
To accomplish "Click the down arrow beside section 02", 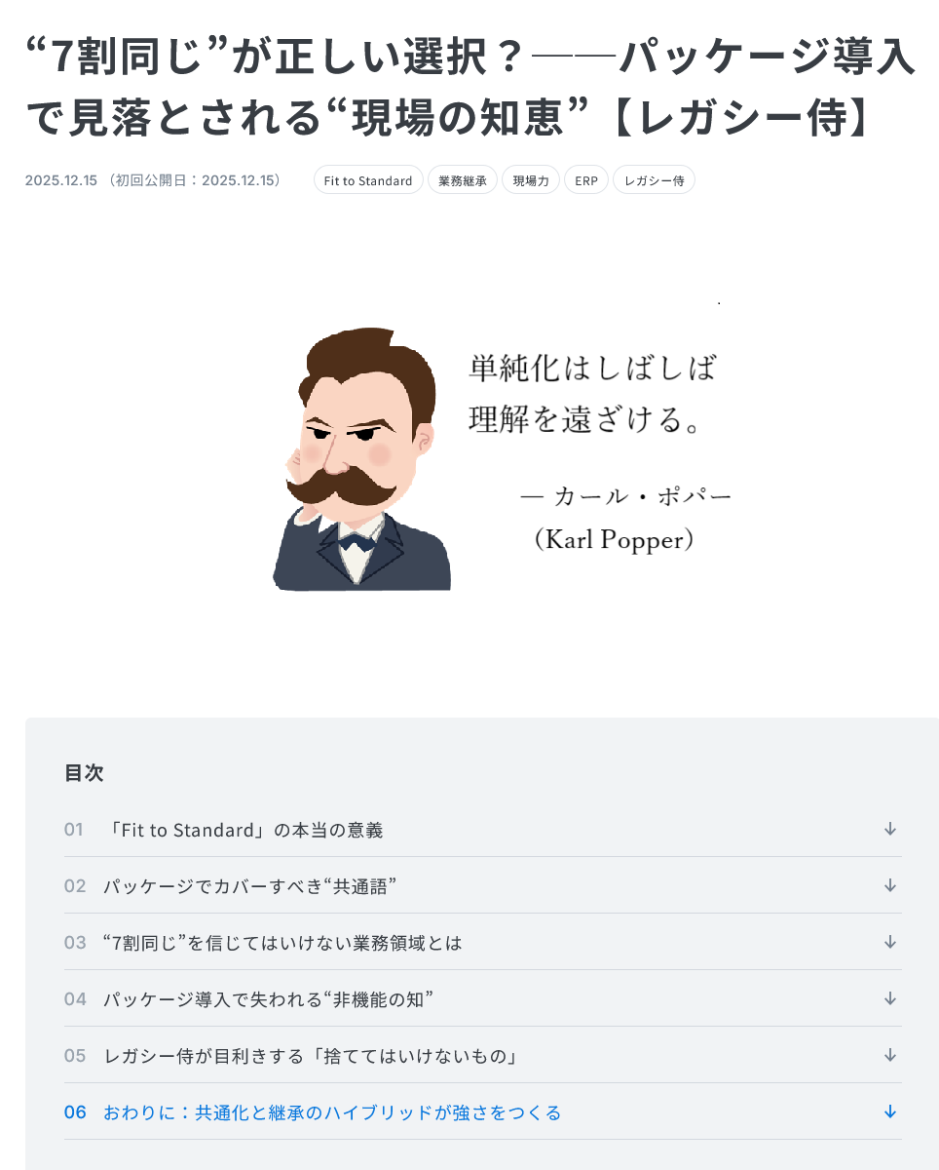I will 890,886.
